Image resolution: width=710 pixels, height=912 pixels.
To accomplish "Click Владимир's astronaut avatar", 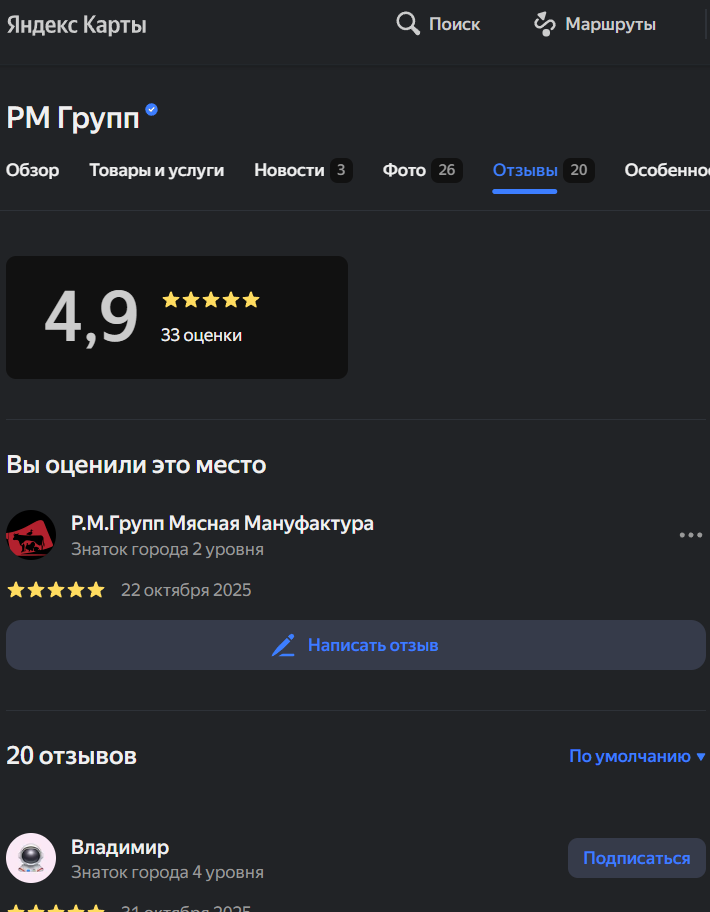I will 31,858.
